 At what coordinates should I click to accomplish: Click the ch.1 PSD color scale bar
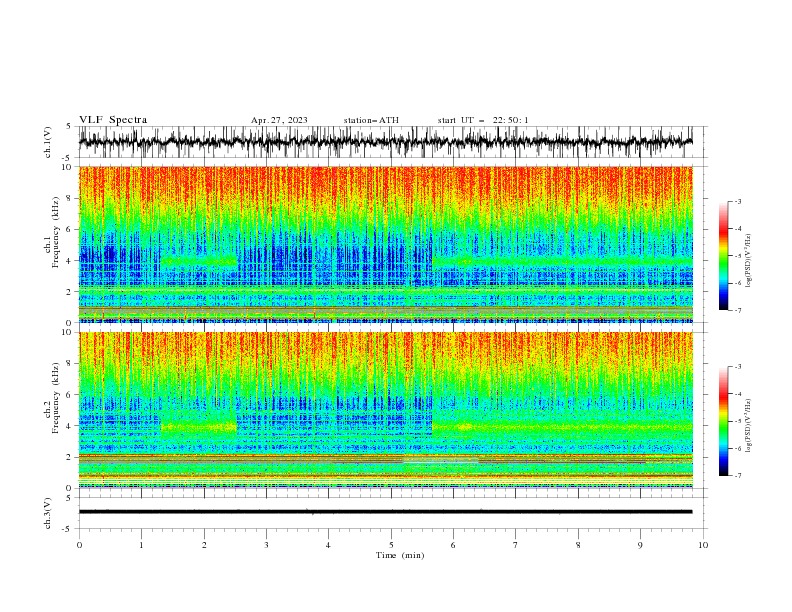point(724,256)
